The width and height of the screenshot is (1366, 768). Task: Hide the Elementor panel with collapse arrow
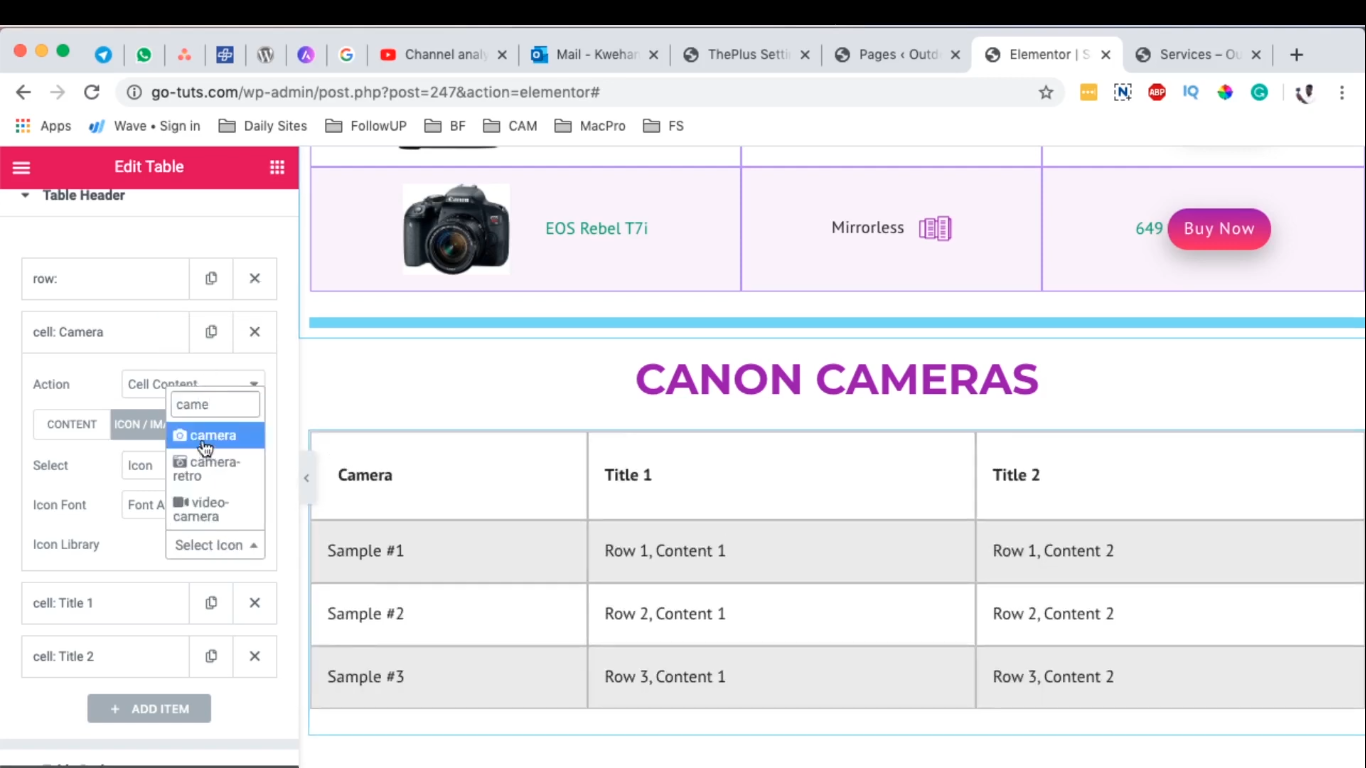click(306, 478)
